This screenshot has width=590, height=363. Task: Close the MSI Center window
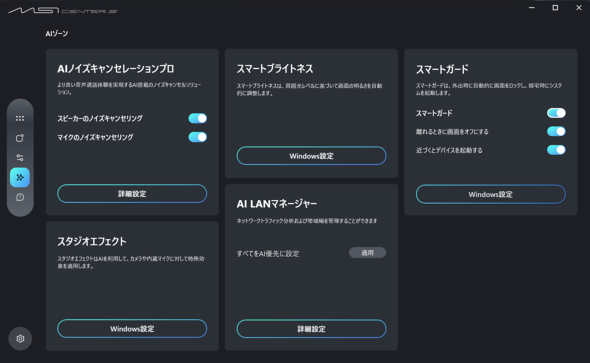[579, 8]
